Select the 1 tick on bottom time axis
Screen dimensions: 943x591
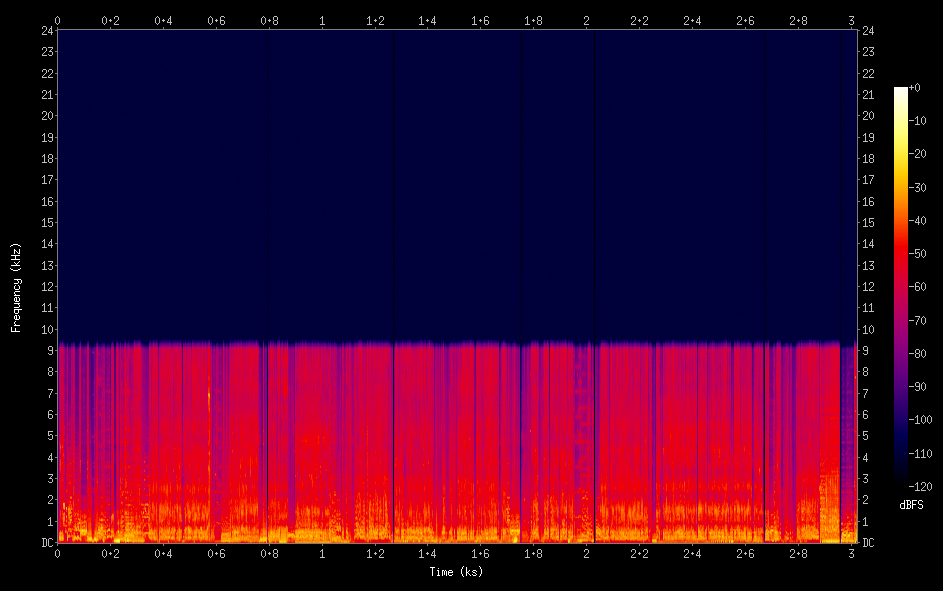(x=322, y=554)
